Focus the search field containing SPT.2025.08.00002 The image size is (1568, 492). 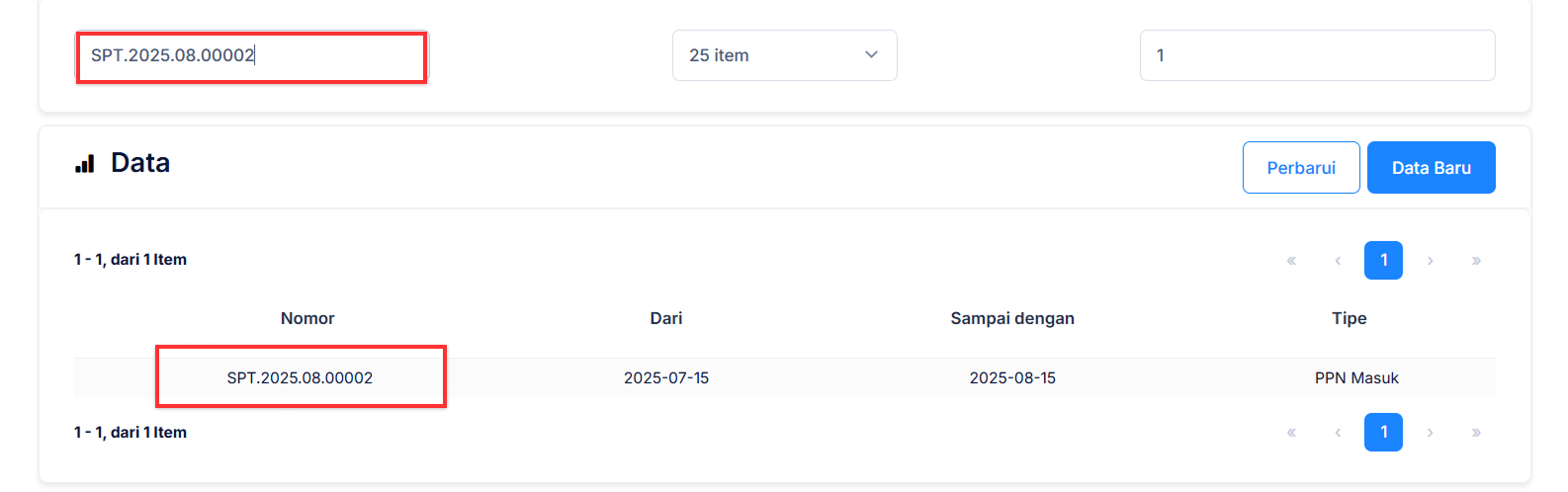click(x=251, y=56)
